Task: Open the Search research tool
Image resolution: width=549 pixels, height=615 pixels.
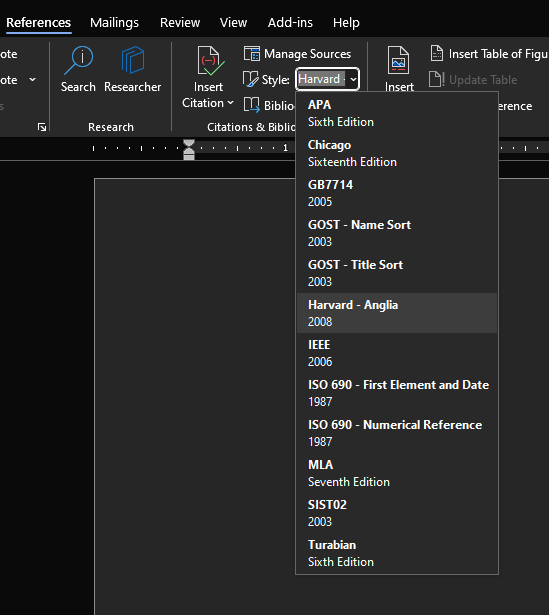Action: (x=78, y=69)
